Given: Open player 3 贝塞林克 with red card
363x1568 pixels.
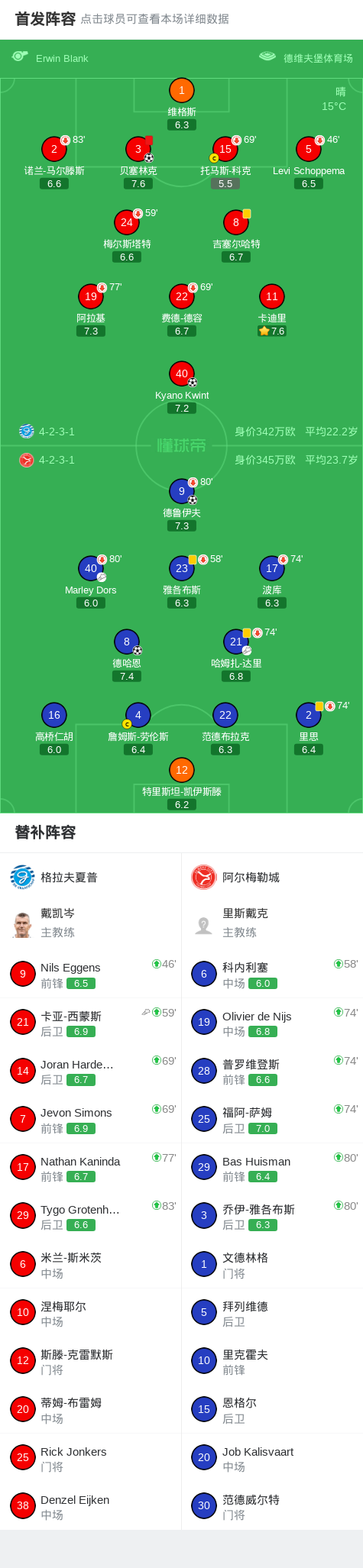Looking at the screenshot, I should (x=138, y=149).
